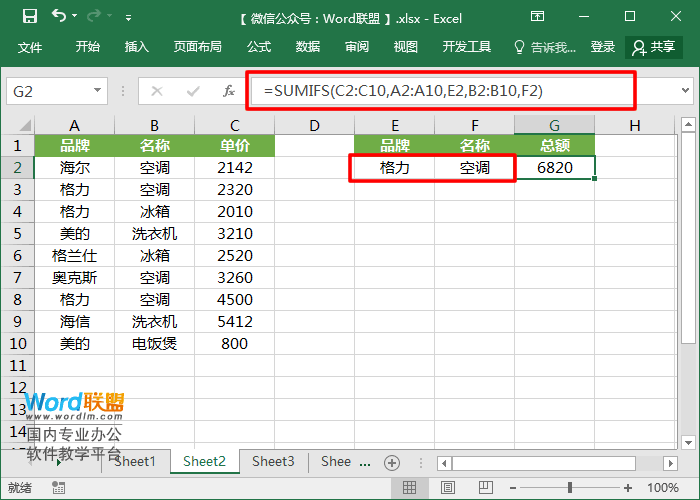This screenshot has height=500, width=700.
Task: Click the Tell Me lightbulb search
Action: 544,47
